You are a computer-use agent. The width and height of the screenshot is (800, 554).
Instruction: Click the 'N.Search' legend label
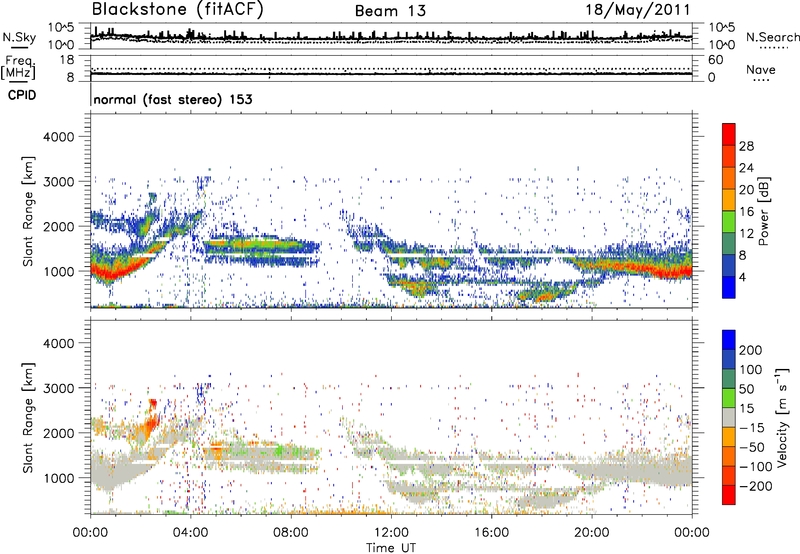(772, 37)
